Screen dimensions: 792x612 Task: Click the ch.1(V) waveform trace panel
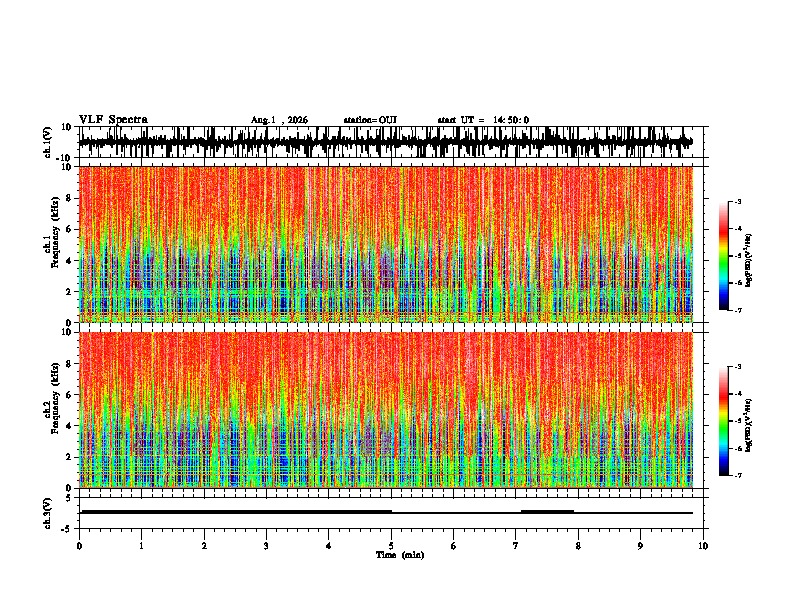point(393,142)
